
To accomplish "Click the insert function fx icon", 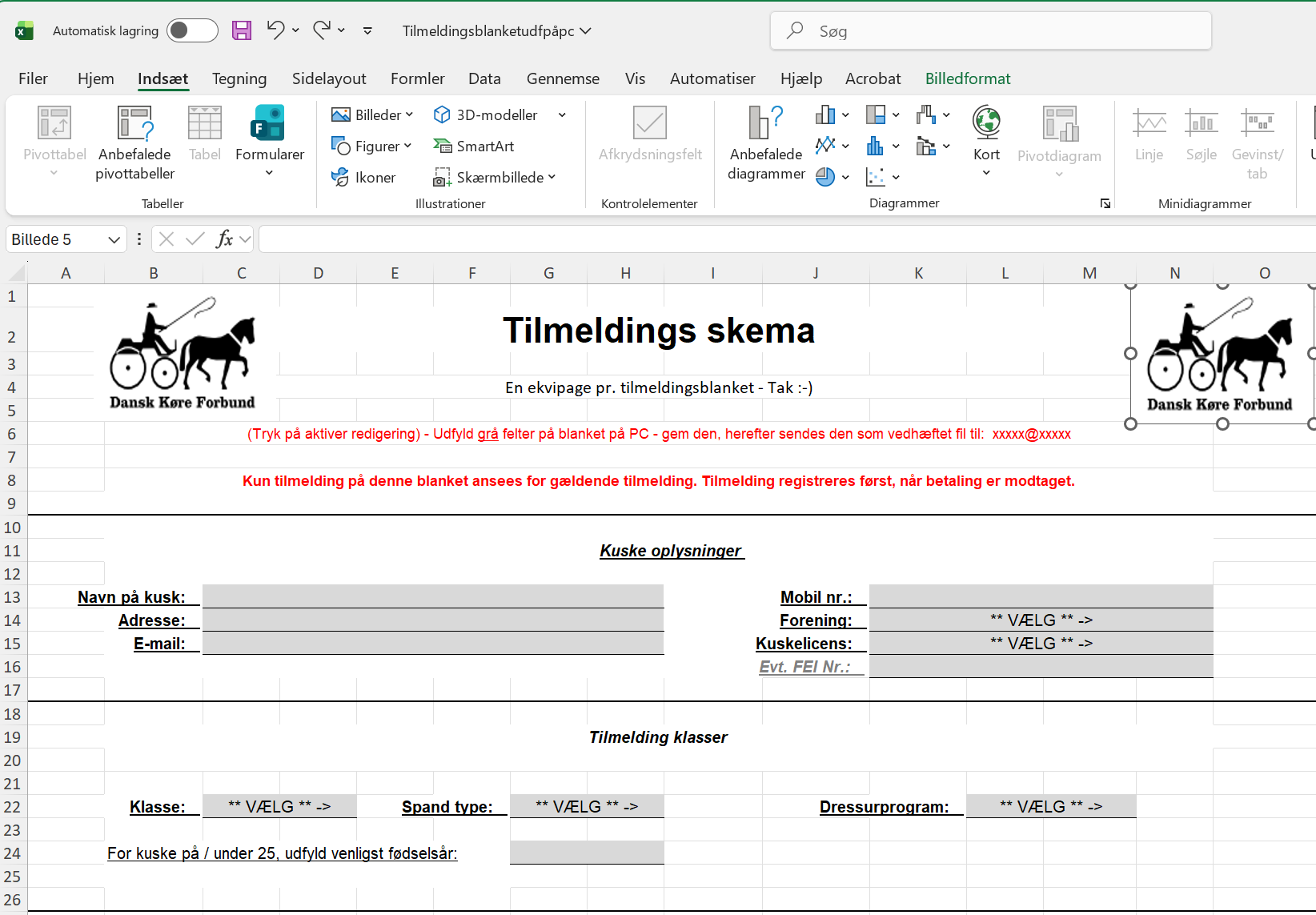I will click(224, 239).
